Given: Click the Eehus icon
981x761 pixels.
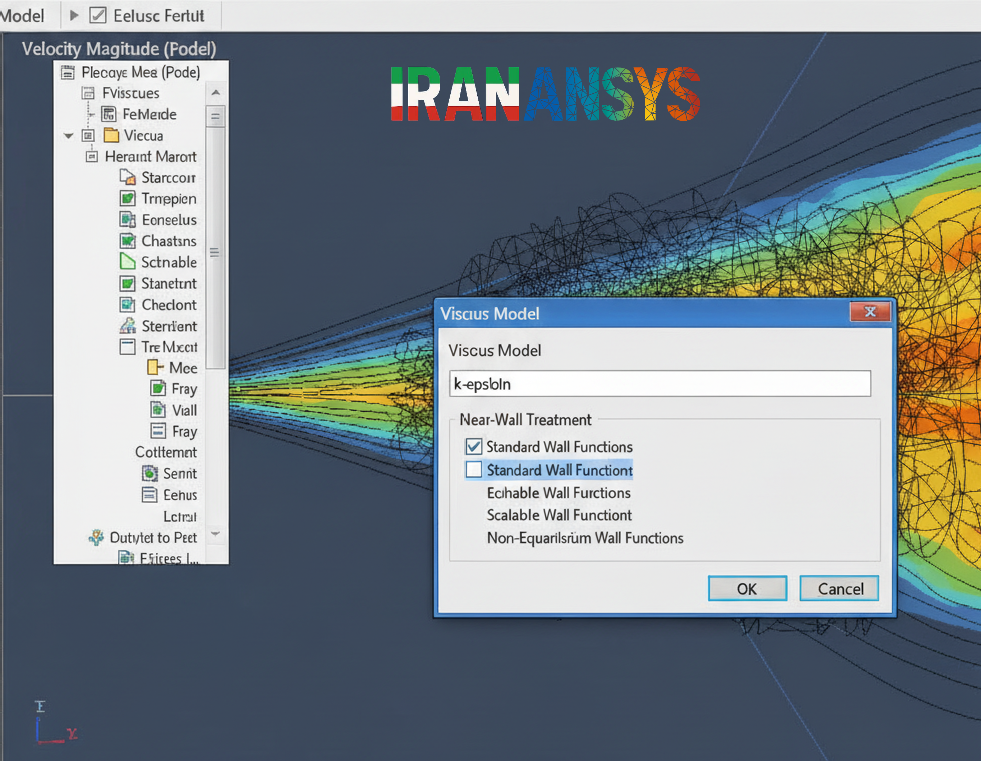Looking at the screenshot, I should [x=150, y=495].
